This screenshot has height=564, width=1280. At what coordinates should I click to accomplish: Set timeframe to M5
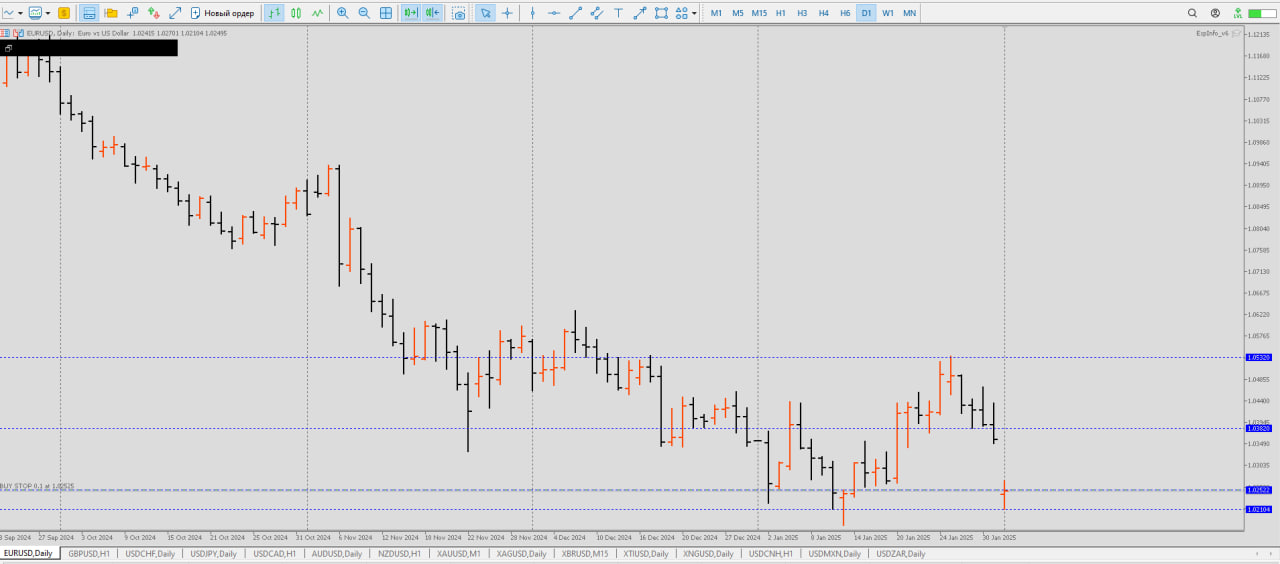coord(737,13)
